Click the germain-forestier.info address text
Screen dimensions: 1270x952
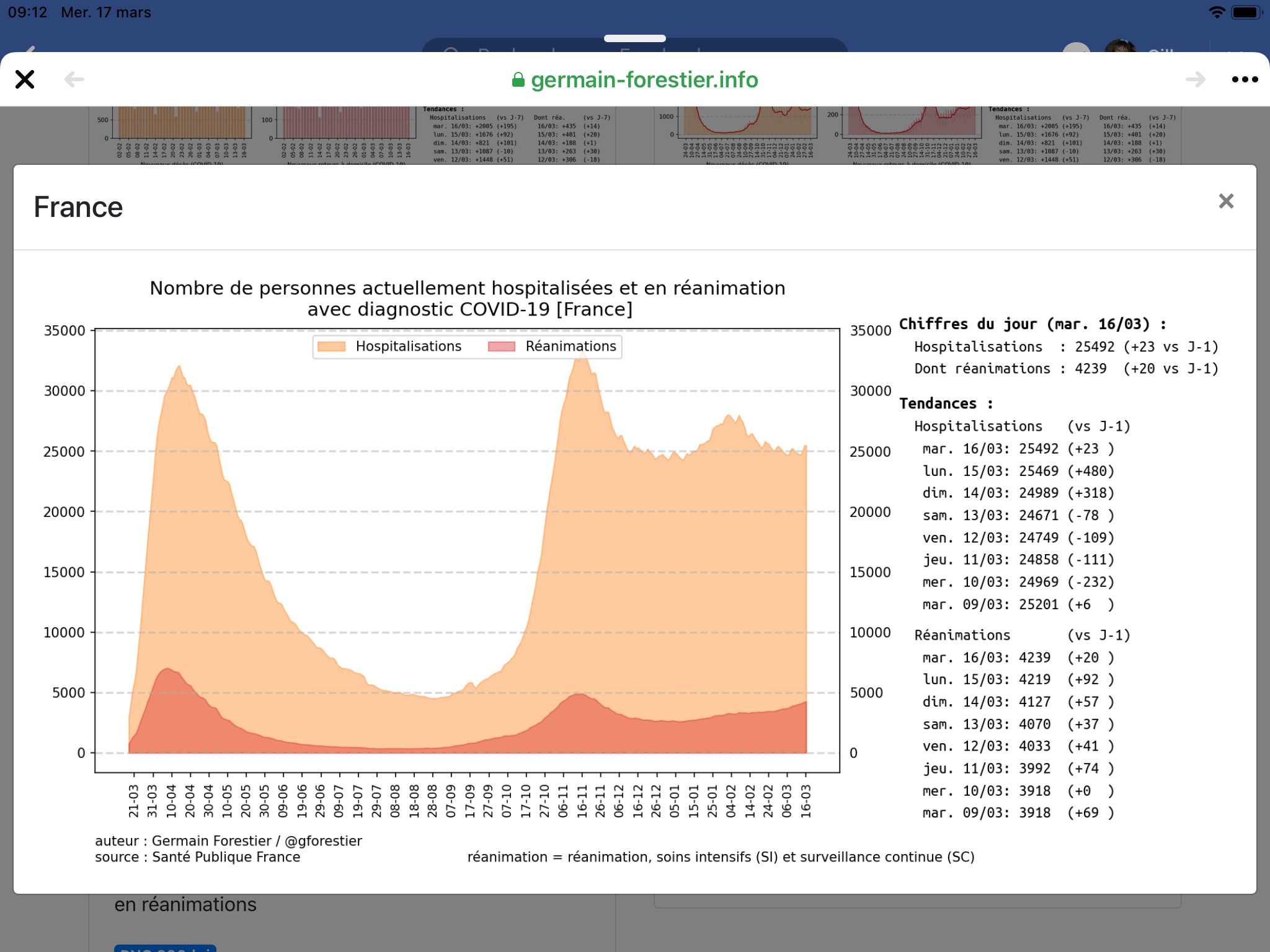point(644,80)
